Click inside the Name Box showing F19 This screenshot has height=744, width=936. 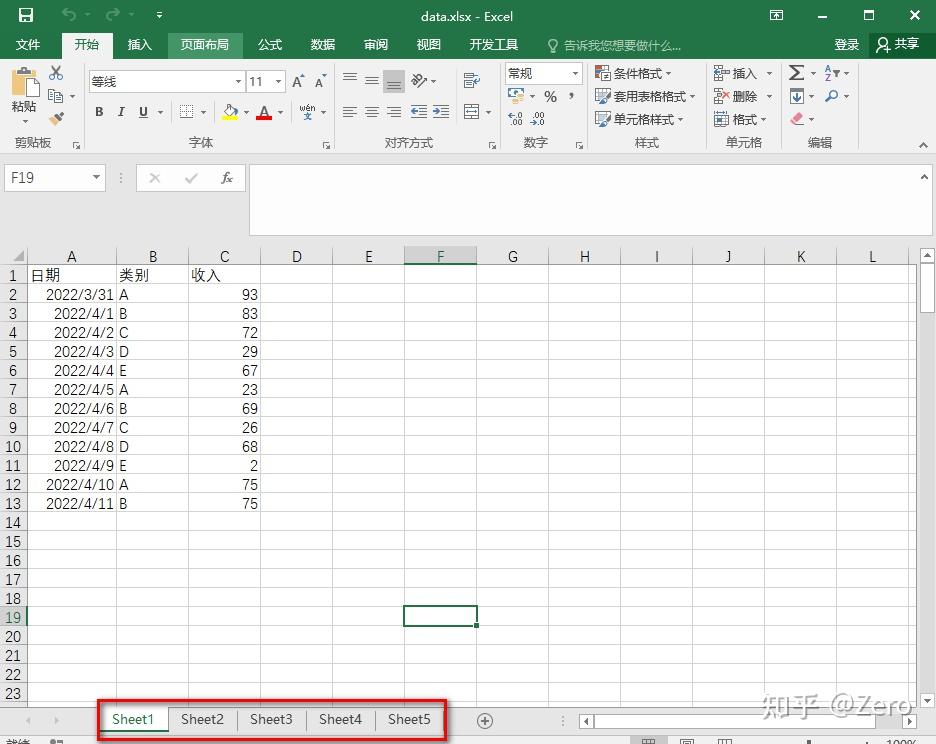tap(47, 177)
